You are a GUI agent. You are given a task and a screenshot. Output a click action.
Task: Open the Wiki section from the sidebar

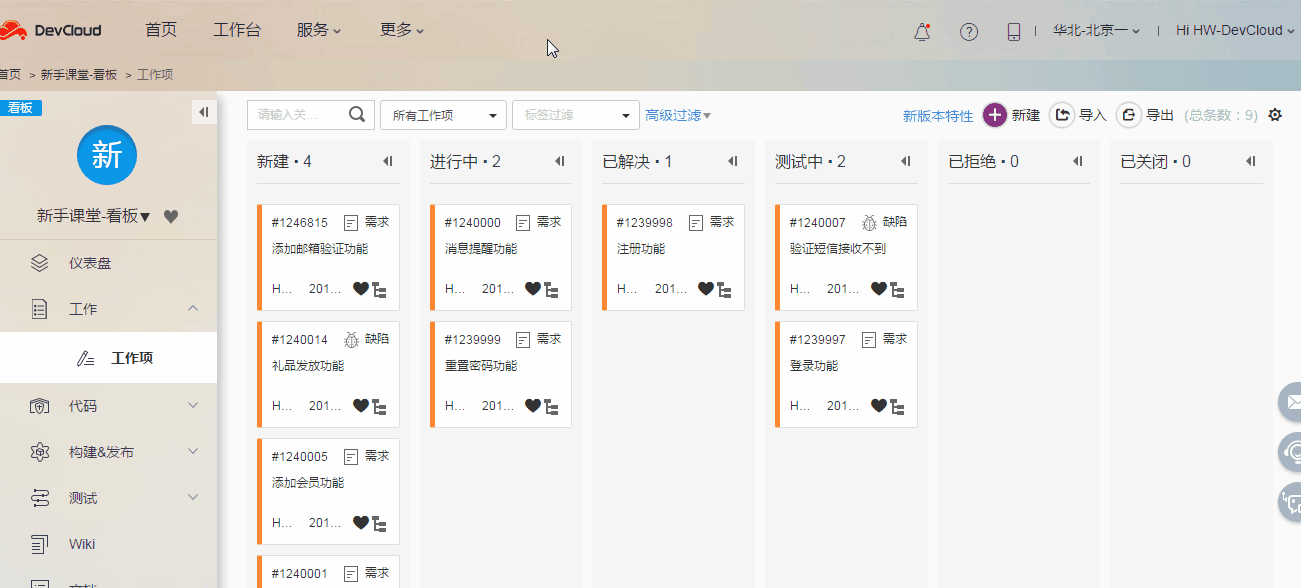39,543
